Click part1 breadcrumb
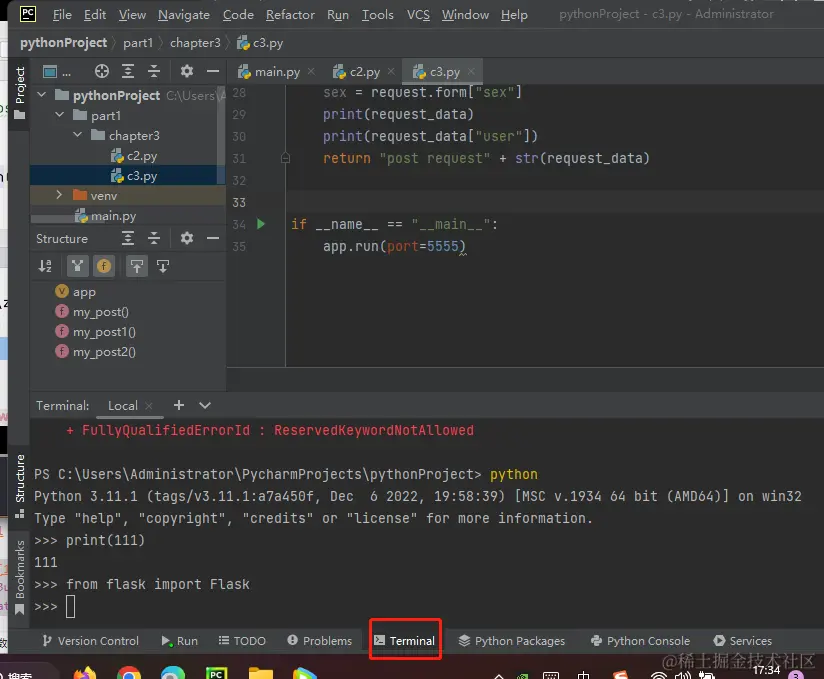The height and width of the screenshot is (679, 824). [x=138, y=43]
